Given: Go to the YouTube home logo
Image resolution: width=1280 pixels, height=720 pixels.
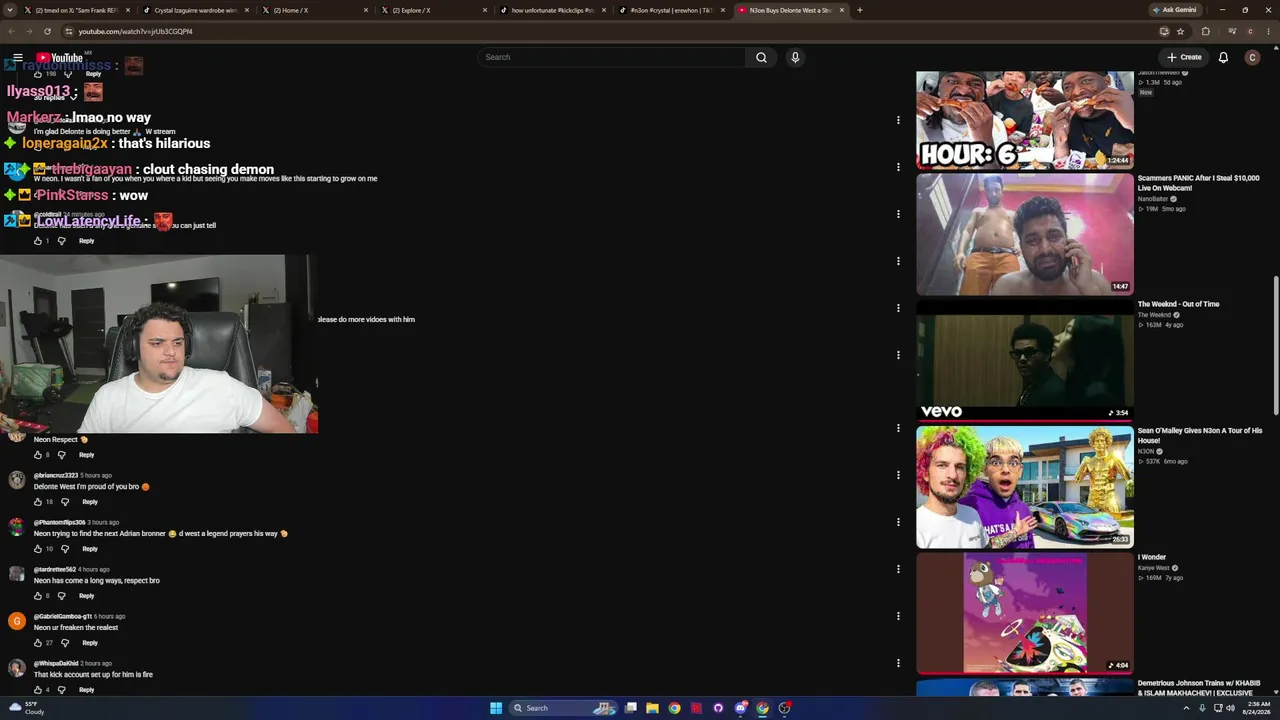Looking at the screenshot, I should [59, 58].
